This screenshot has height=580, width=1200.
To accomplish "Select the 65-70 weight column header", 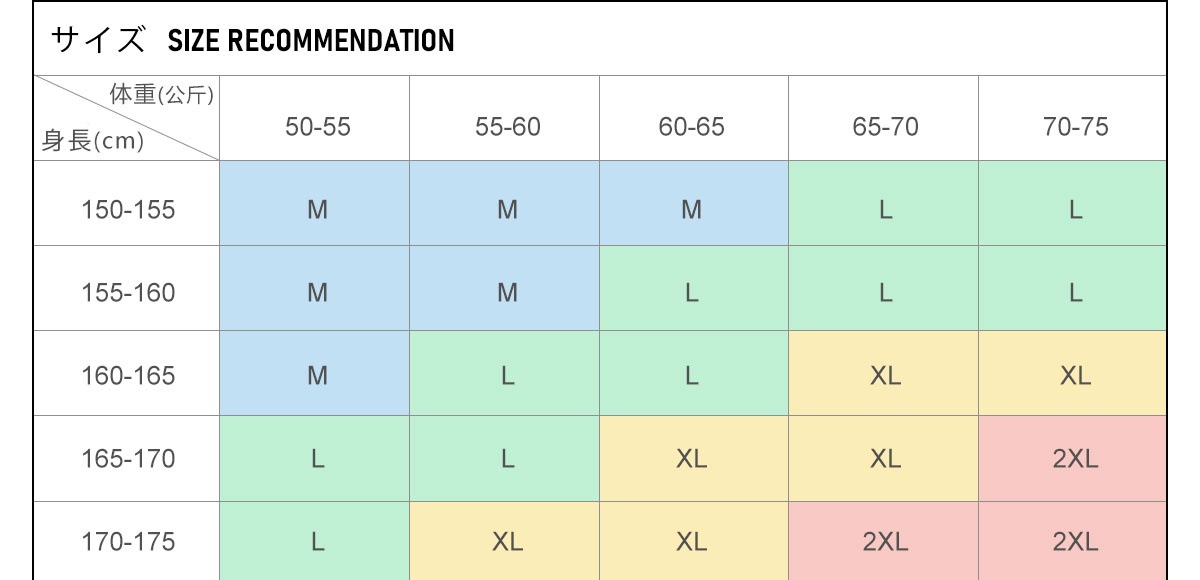I will point(885,127).
